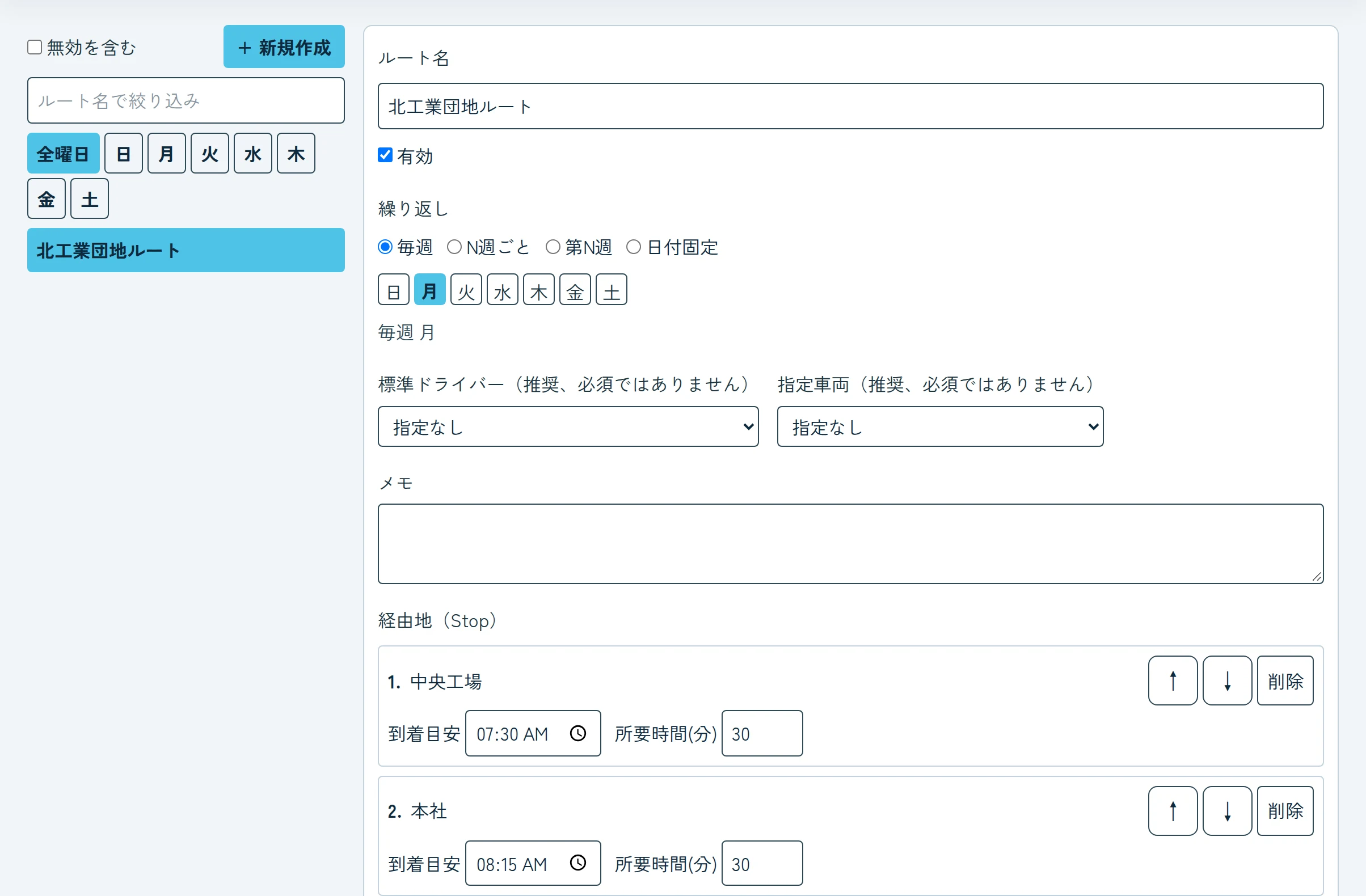This screenshot has width=1366, height=896.
Task: Focus the ルート名で絞り込み search field
Action: 186,100
